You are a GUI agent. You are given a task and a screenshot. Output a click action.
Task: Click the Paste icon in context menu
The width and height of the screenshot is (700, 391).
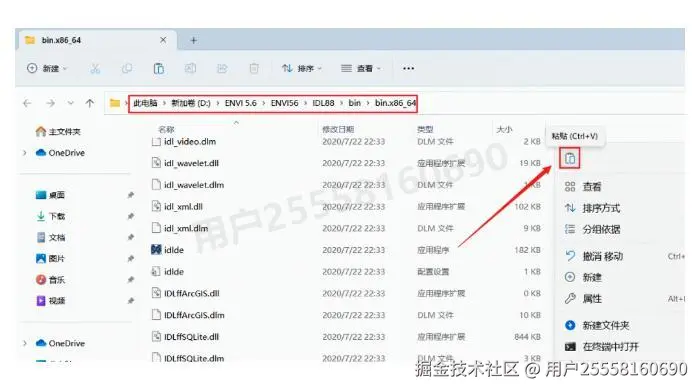tap(570, 158)
